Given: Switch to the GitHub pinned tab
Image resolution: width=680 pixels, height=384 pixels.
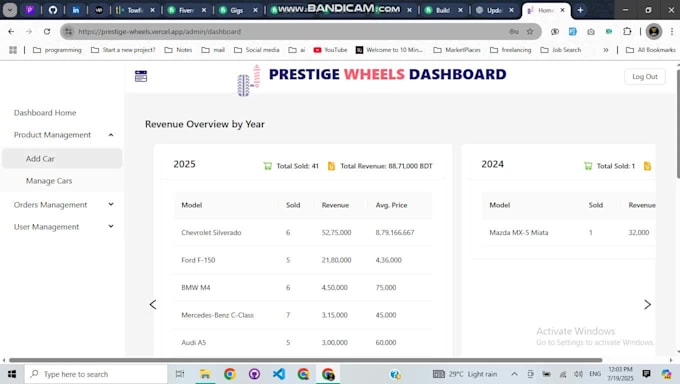Looking at the screenshot, I should [53, 10].
